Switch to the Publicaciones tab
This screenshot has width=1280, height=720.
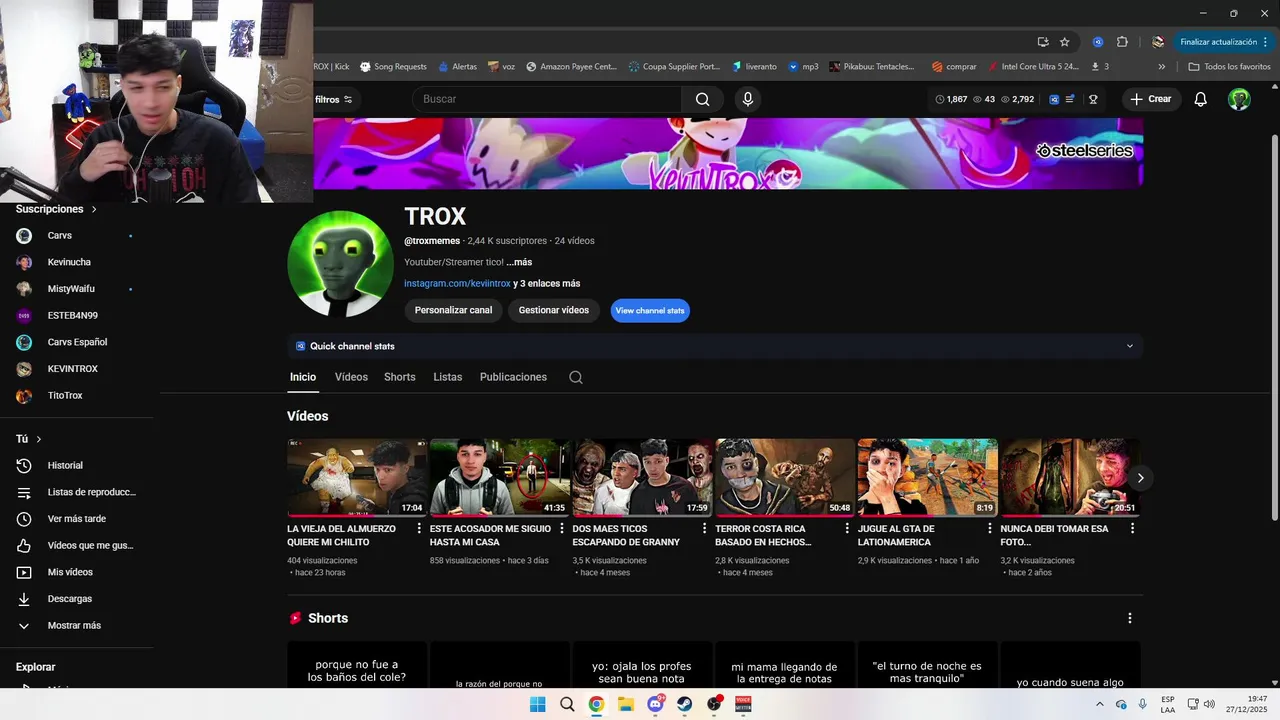(x=513, y=377)
